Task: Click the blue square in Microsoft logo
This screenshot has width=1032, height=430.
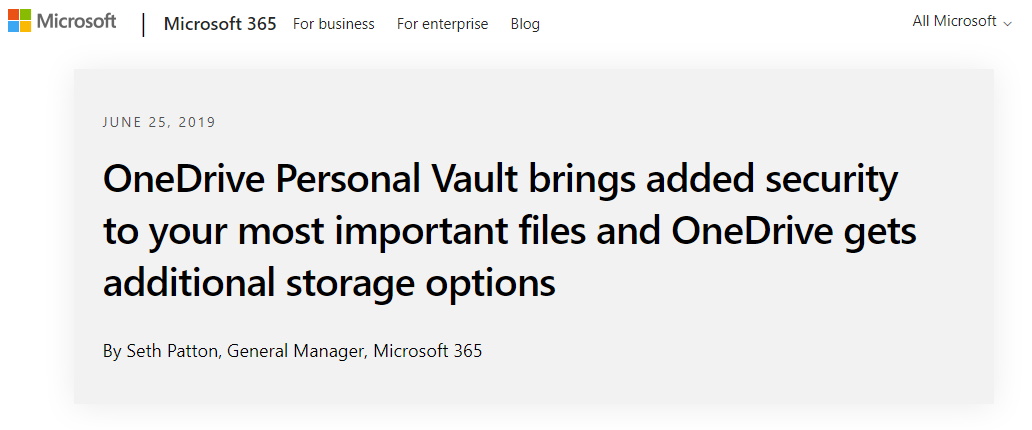Action: (13, 26)
